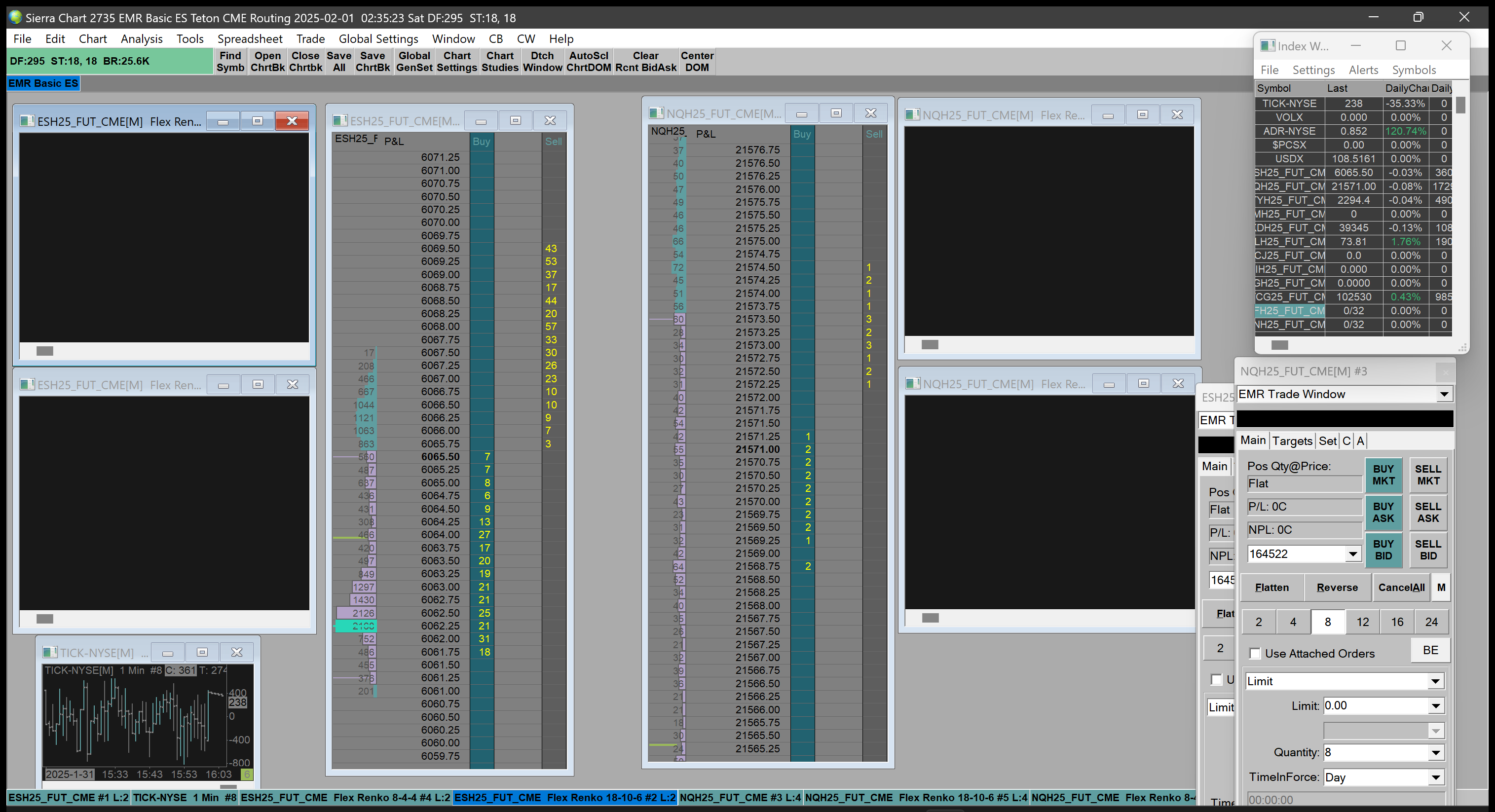
Task: Click the NQH25 price ladder window's title icon
Action: pyautogui.click(x=656, y=113)
